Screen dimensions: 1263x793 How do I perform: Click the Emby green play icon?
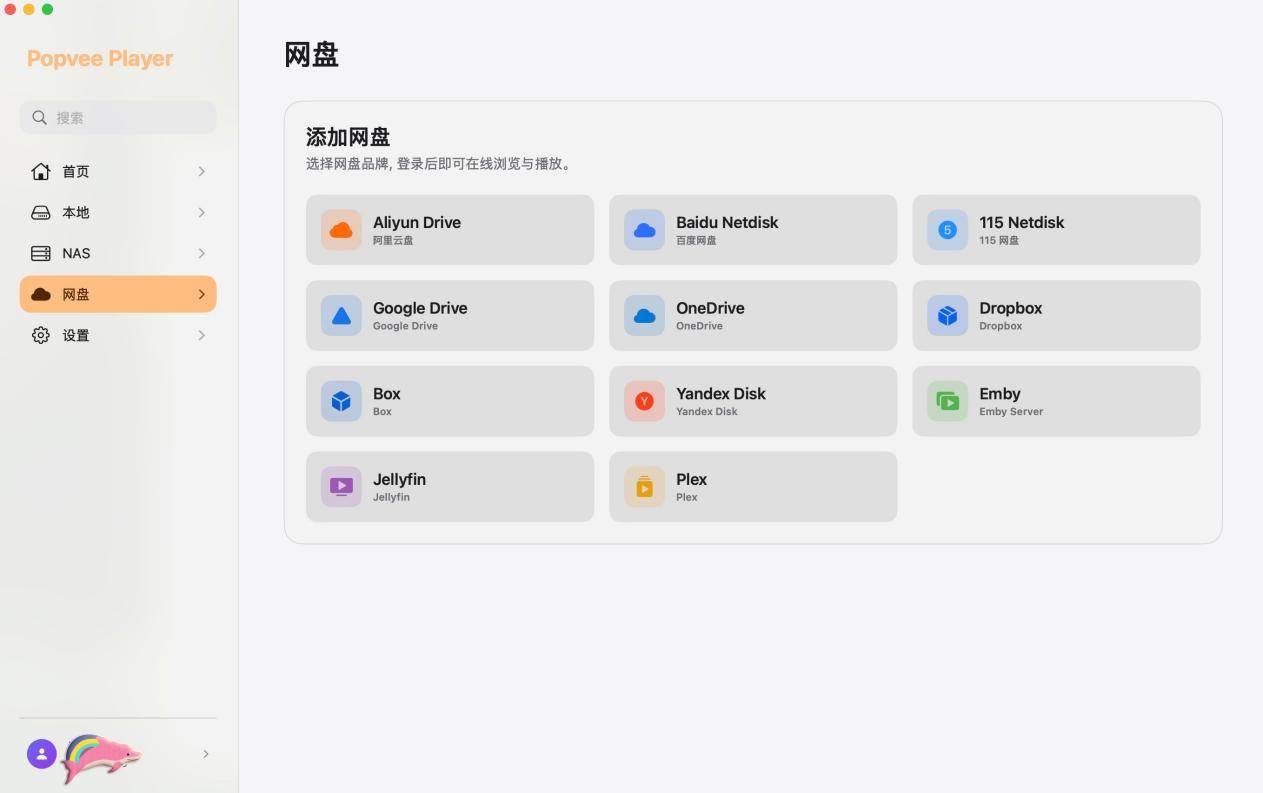[x=947, y=401]
